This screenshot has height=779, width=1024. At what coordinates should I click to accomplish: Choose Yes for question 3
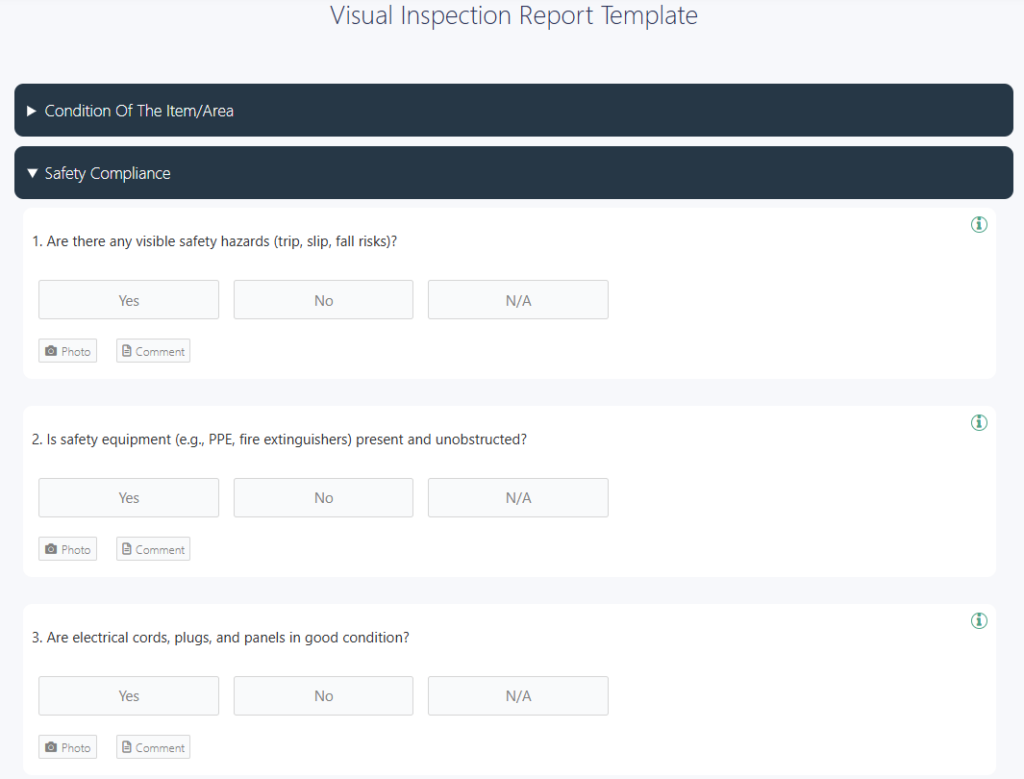point(128,695)
